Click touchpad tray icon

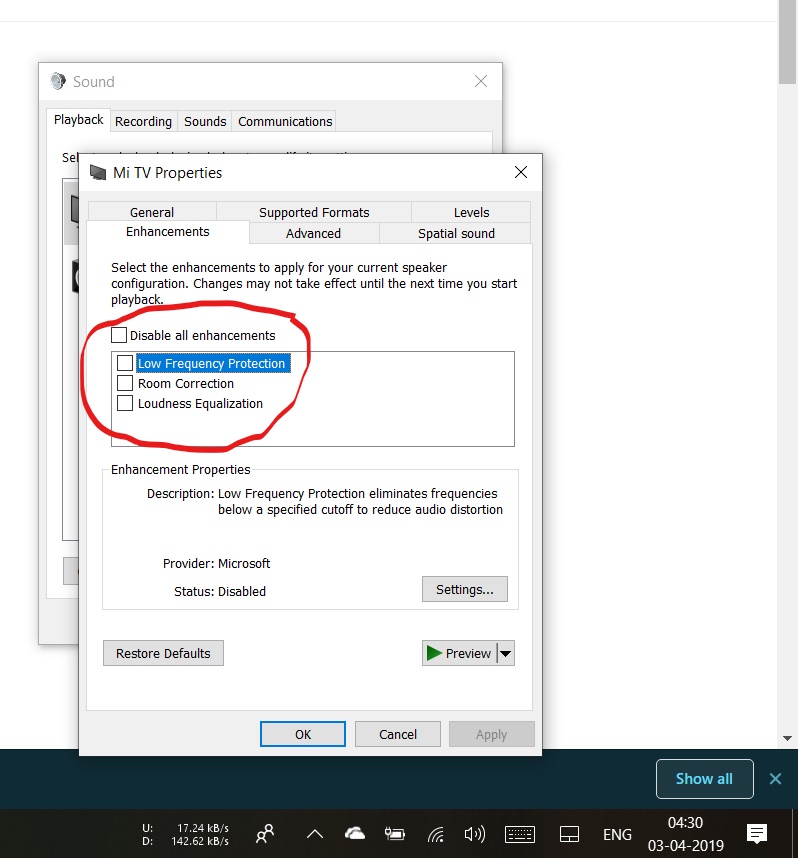point(569,834)
